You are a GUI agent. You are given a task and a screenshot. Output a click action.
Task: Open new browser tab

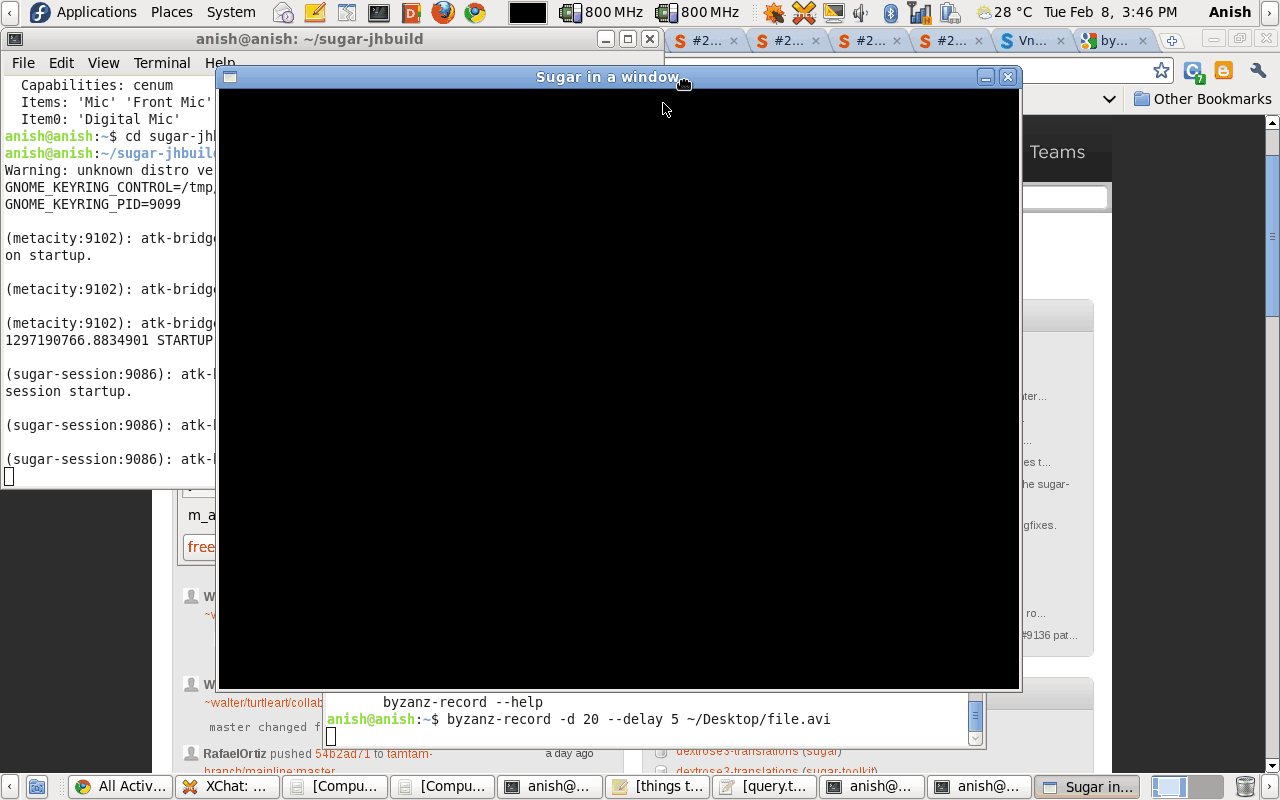[x=1172, y=41]
